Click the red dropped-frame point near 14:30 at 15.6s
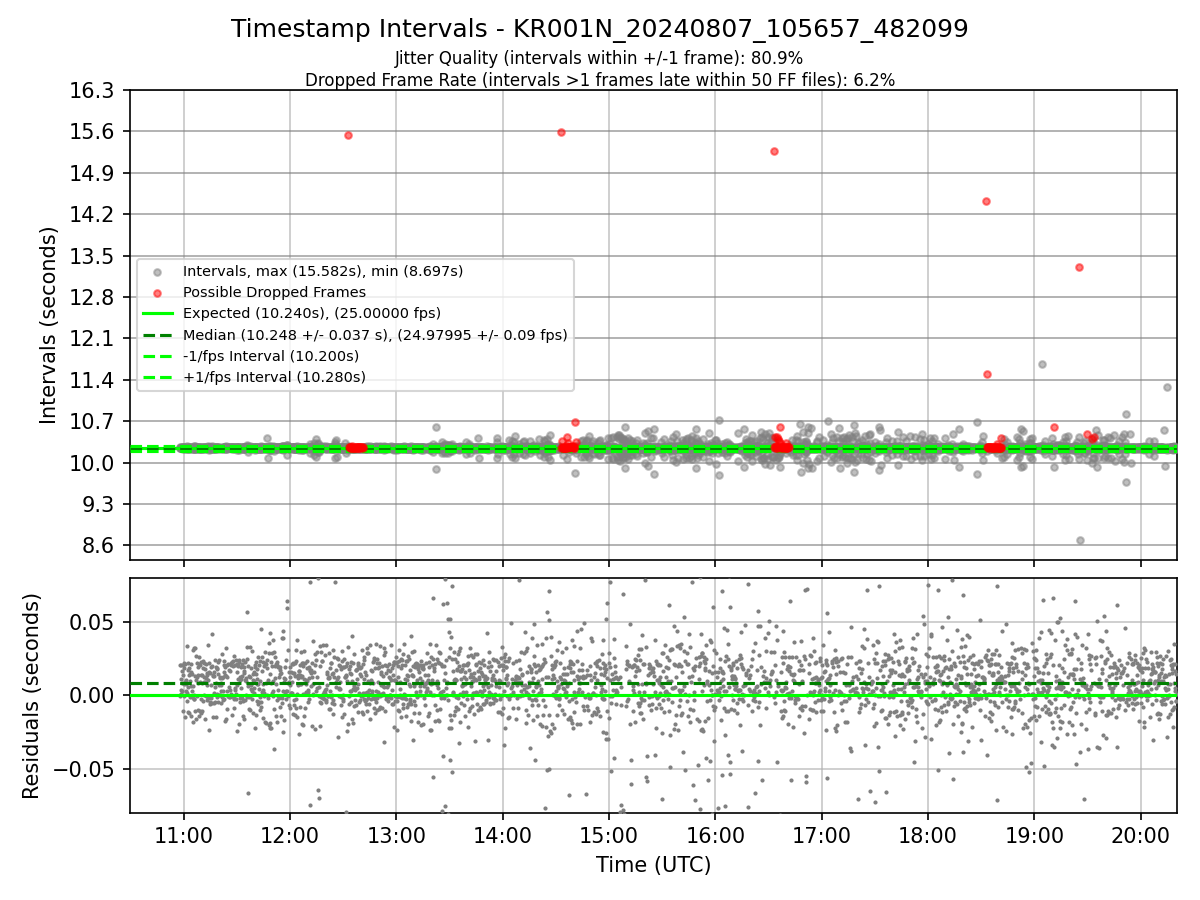The image size is (1200, 900). point(561,132)
